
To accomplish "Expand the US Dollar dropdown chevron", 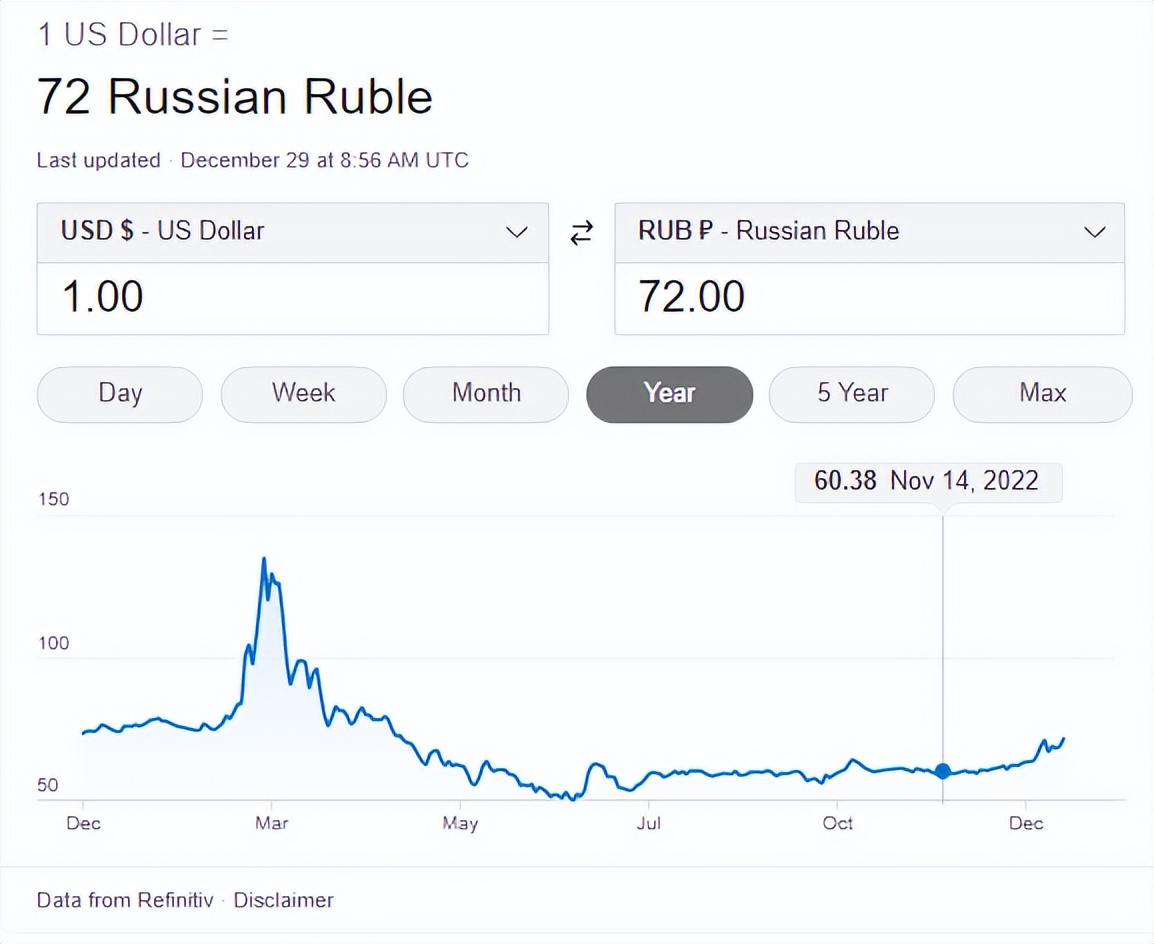I will (x=516, y=233).
